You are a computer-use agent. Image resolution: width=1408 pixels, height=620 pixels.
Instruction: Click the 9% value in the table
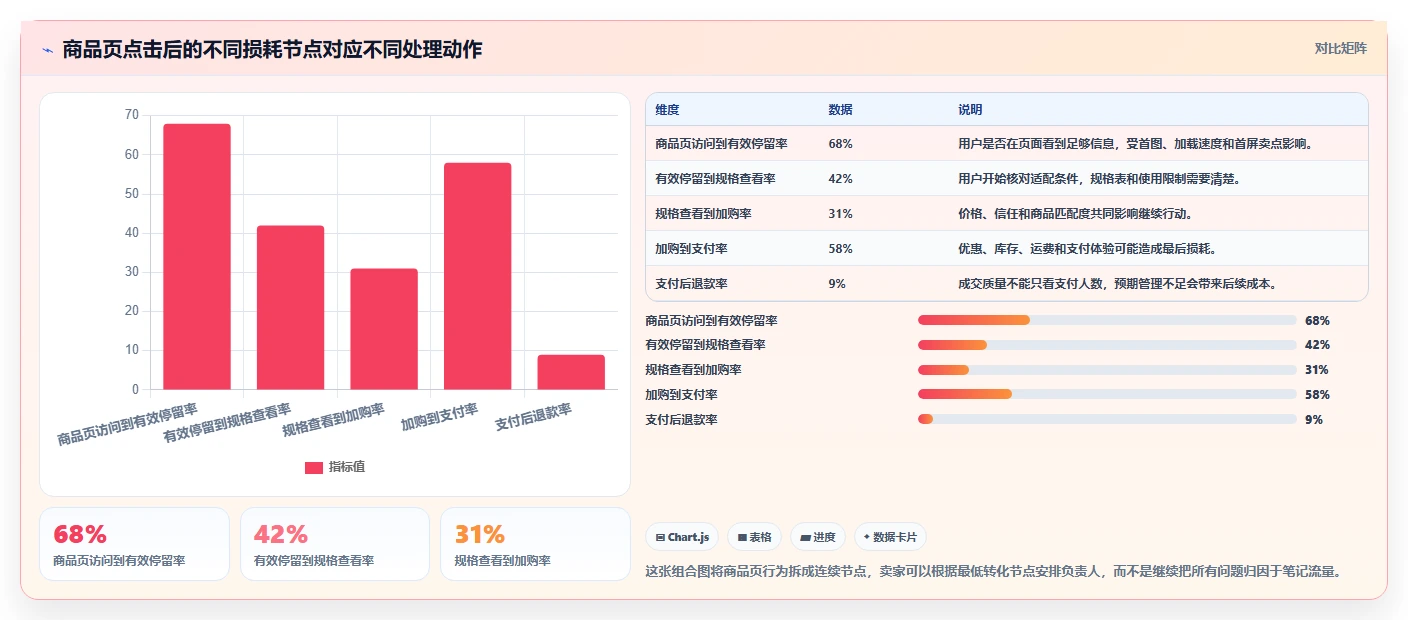[x=837, y=284]
